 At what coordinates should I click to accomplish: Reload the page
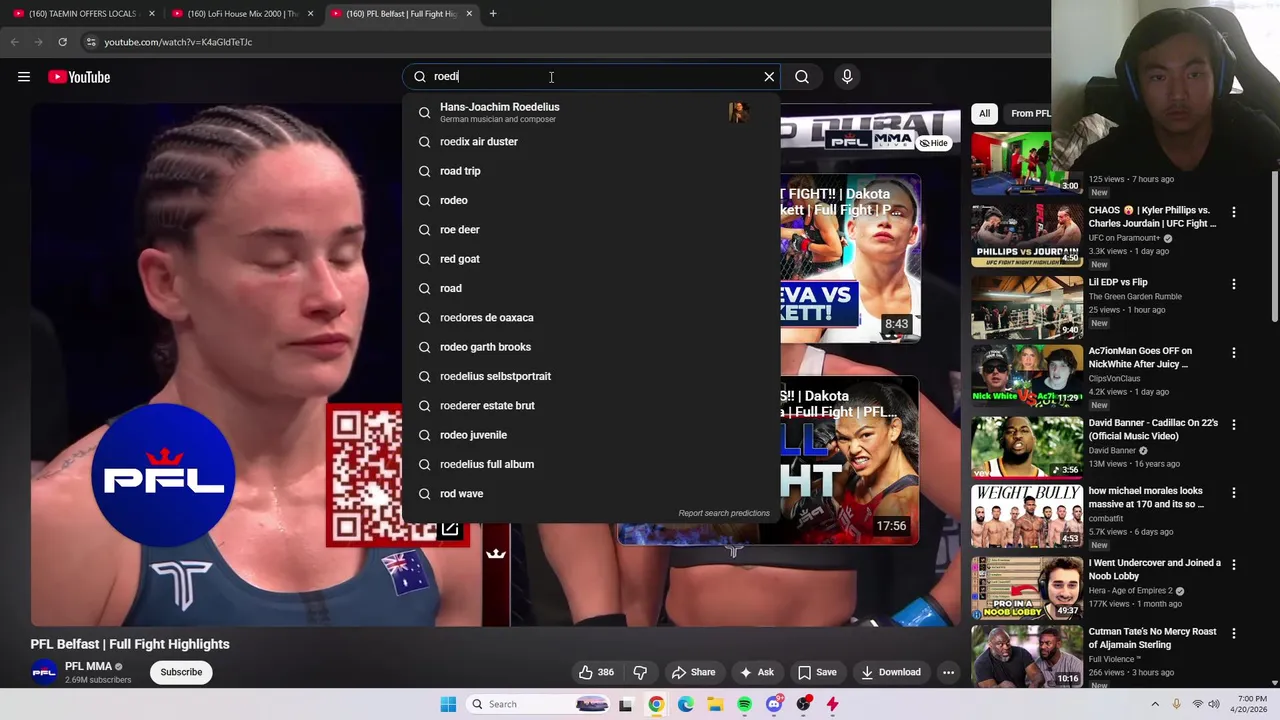click(x=62, y=42)
